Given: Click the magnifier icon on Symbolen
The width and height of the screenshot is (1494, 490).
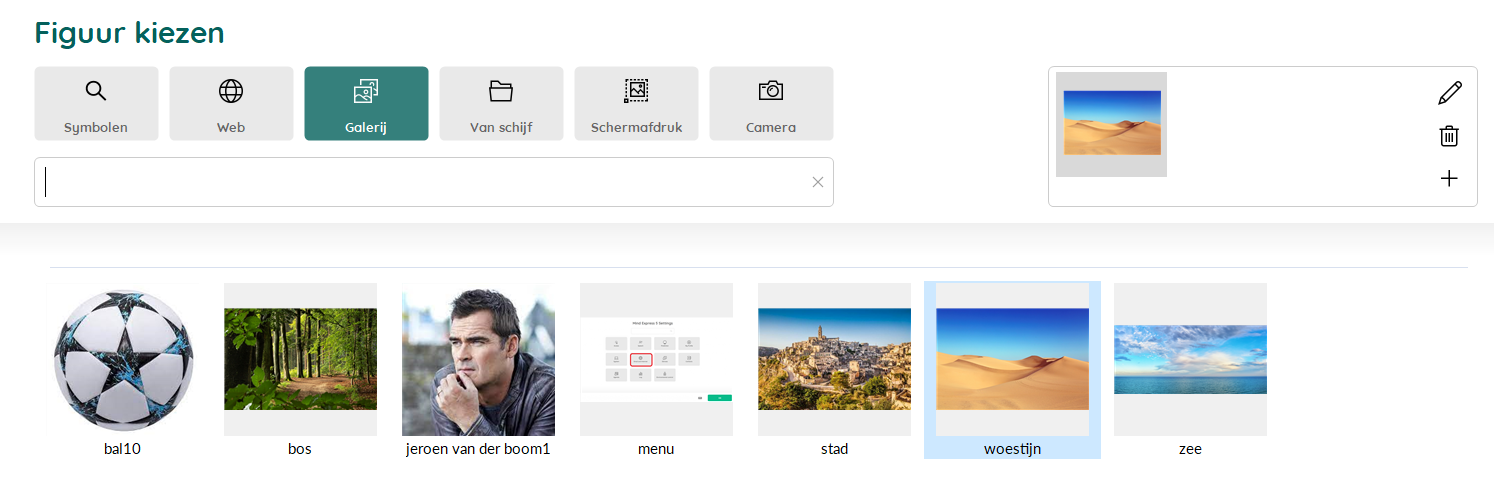Looking at the screenshot, I should pyautogui.click(x=96, y=91).
